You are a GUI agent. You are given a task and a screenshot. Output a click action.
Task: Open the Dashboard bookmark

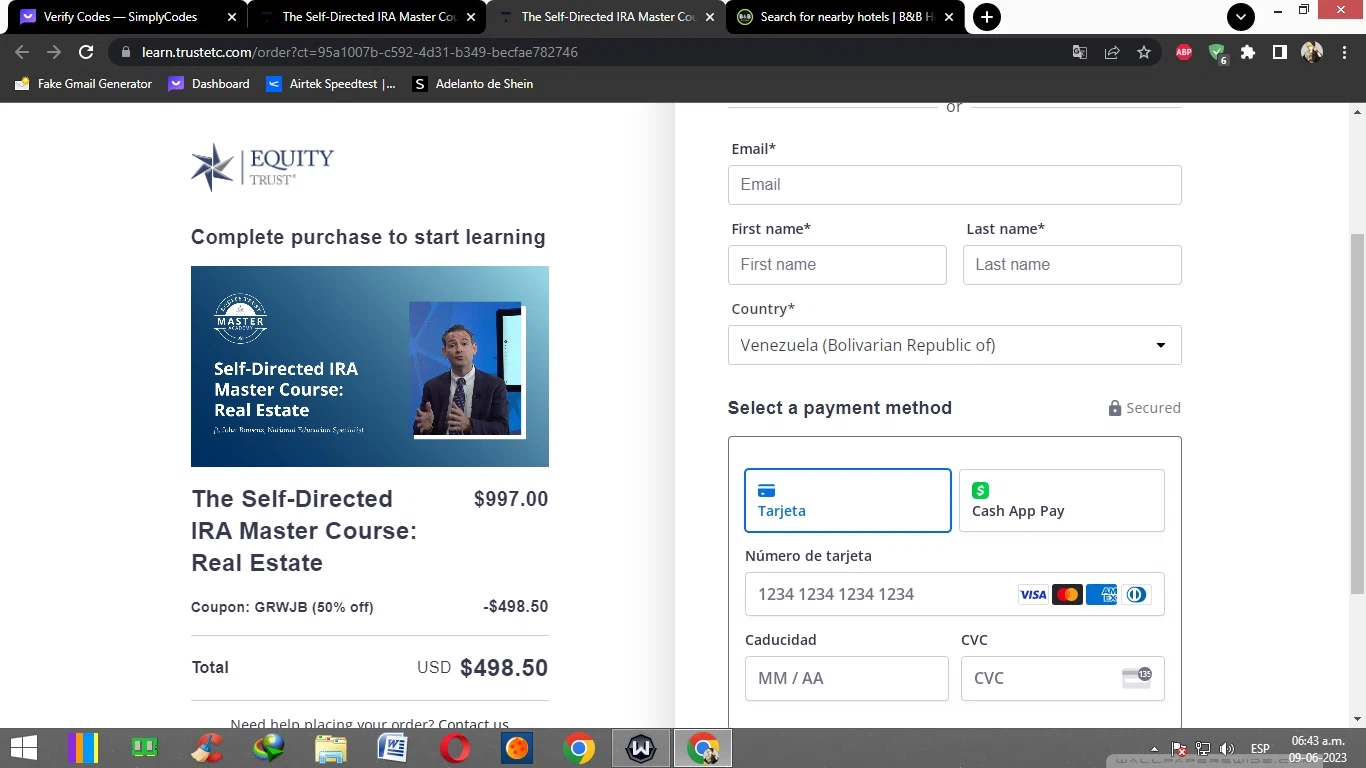click(x=209, y=84)
